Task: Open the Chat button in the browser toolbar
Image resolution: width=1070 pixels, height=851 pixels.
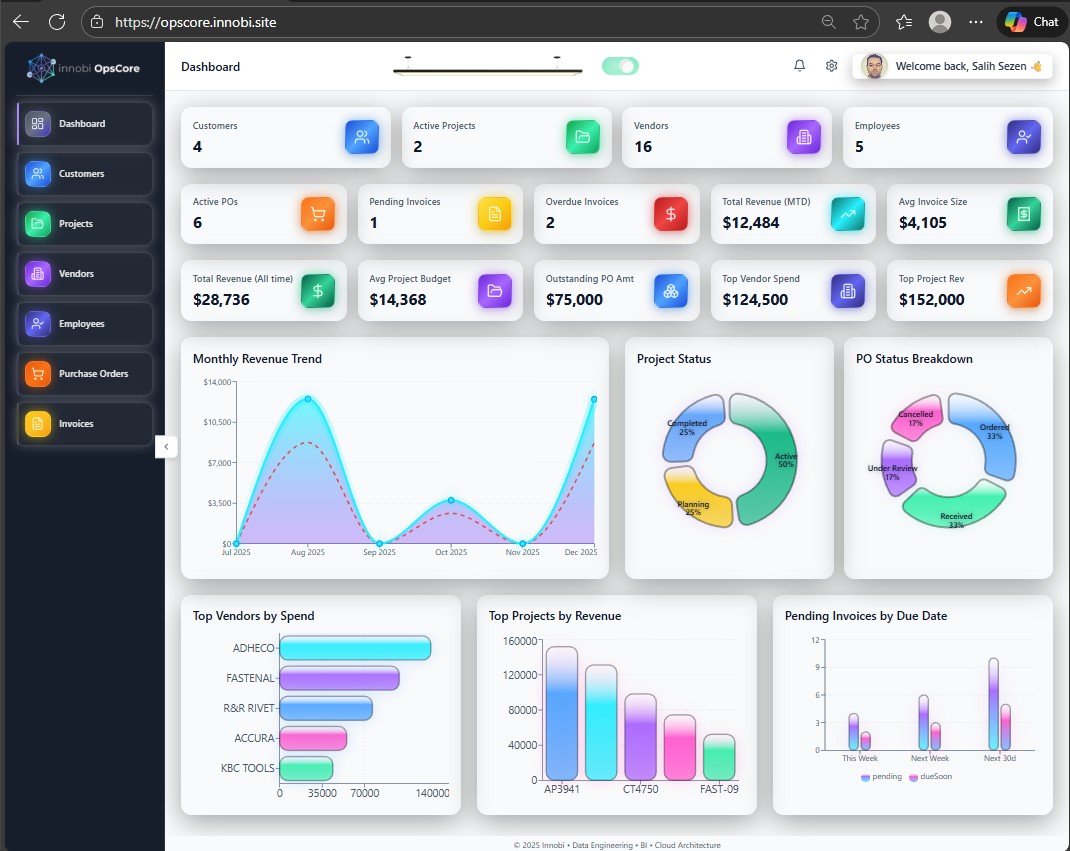Action: pyautogui.click(x=1030, y=21)
